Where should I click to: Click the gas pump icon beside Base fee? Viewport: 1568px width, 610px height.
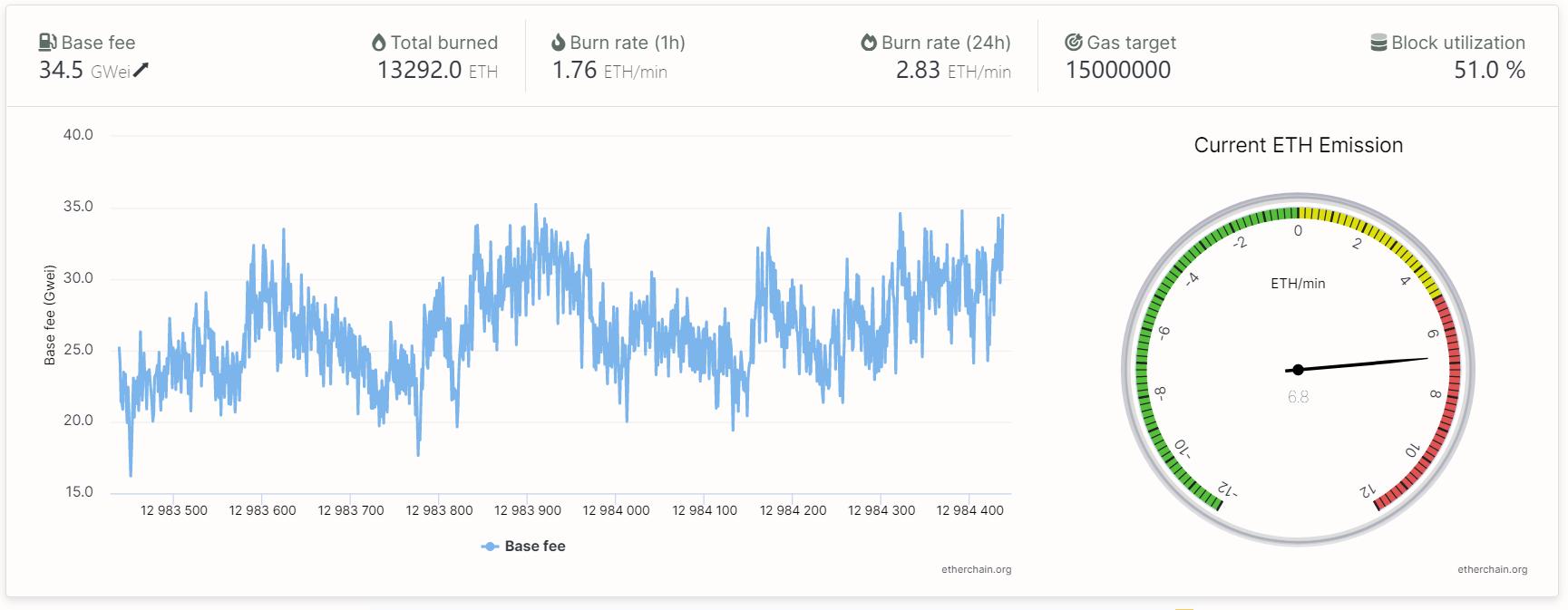pyautogui.click(x=48, y=43)
